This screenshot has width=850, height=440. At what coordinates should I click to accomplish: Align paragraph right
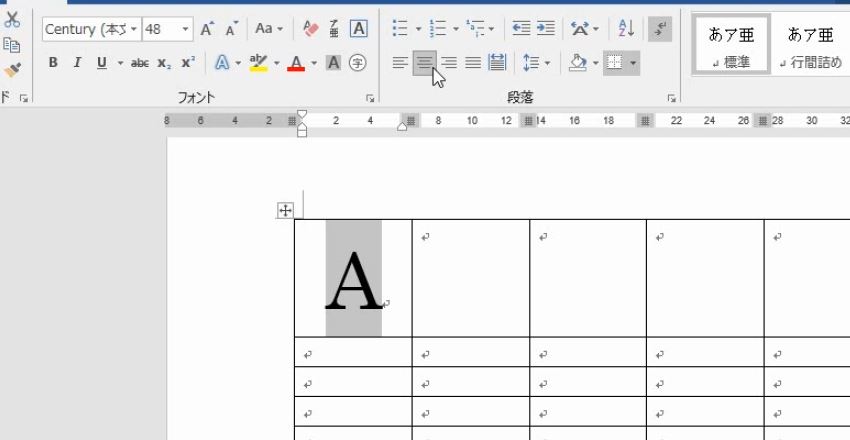tap(448, 63)
